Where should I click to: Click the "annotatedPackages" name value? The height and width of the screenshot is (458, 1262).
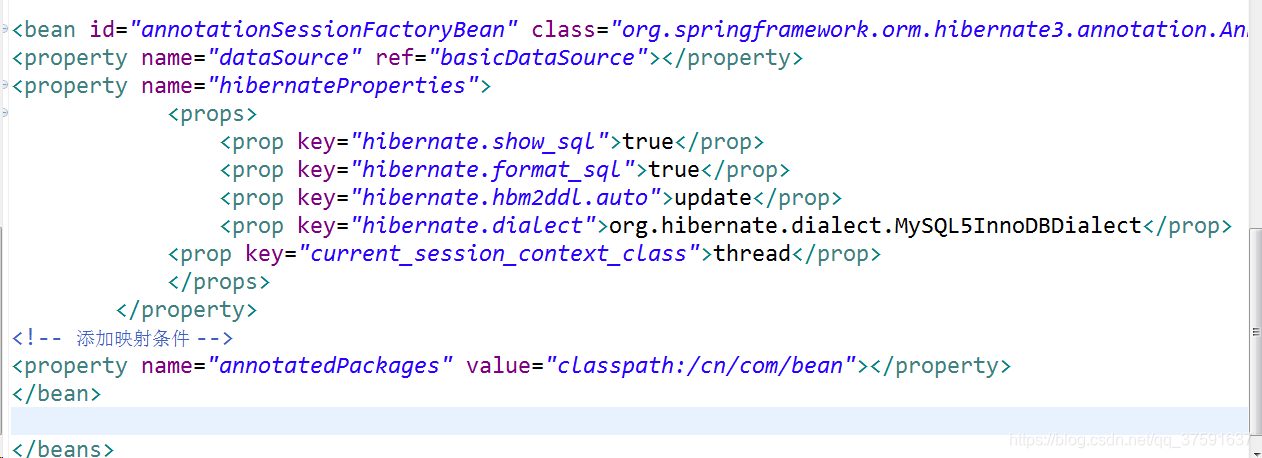pos(330,366)
